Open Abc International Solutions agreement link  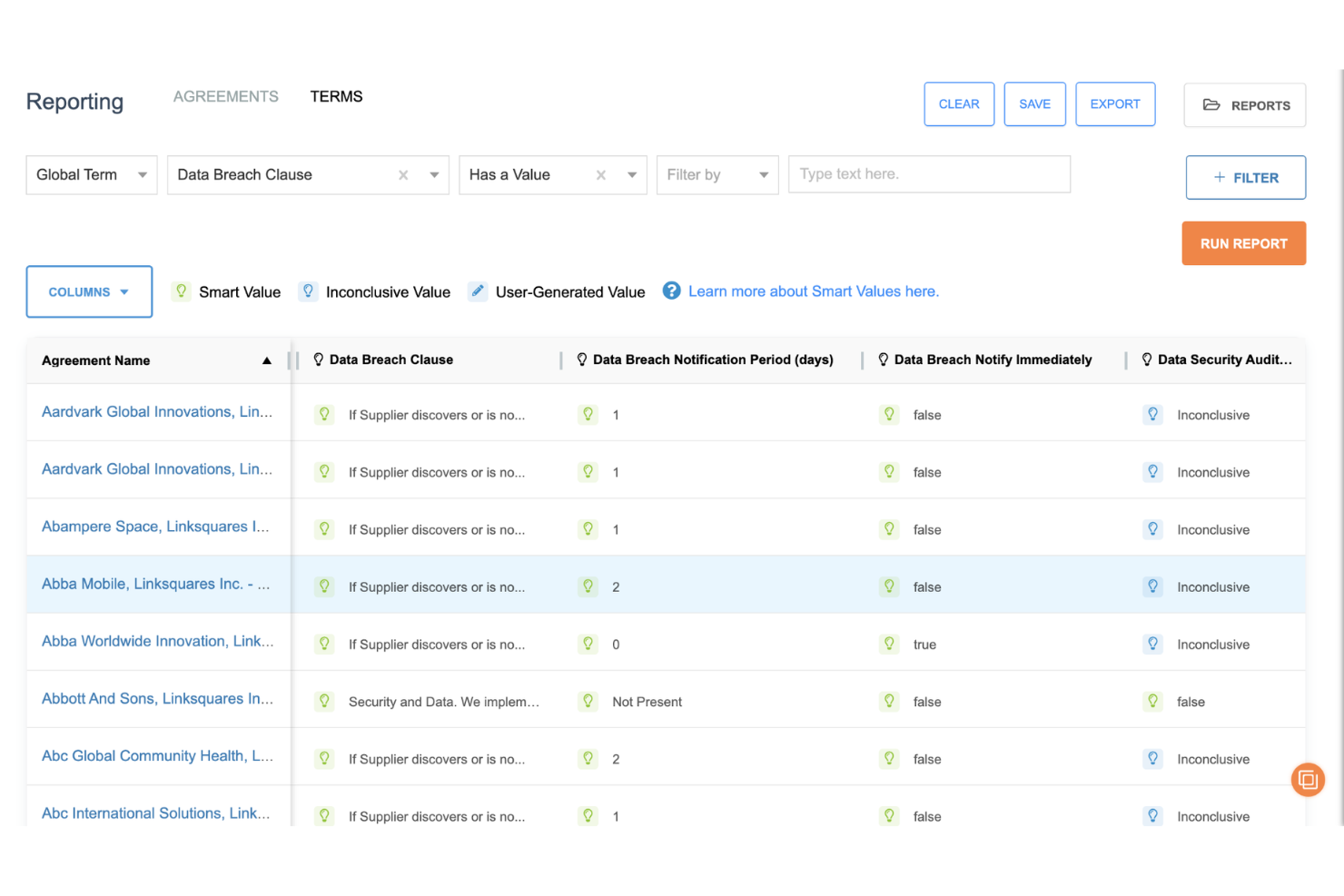click(155, 812)
